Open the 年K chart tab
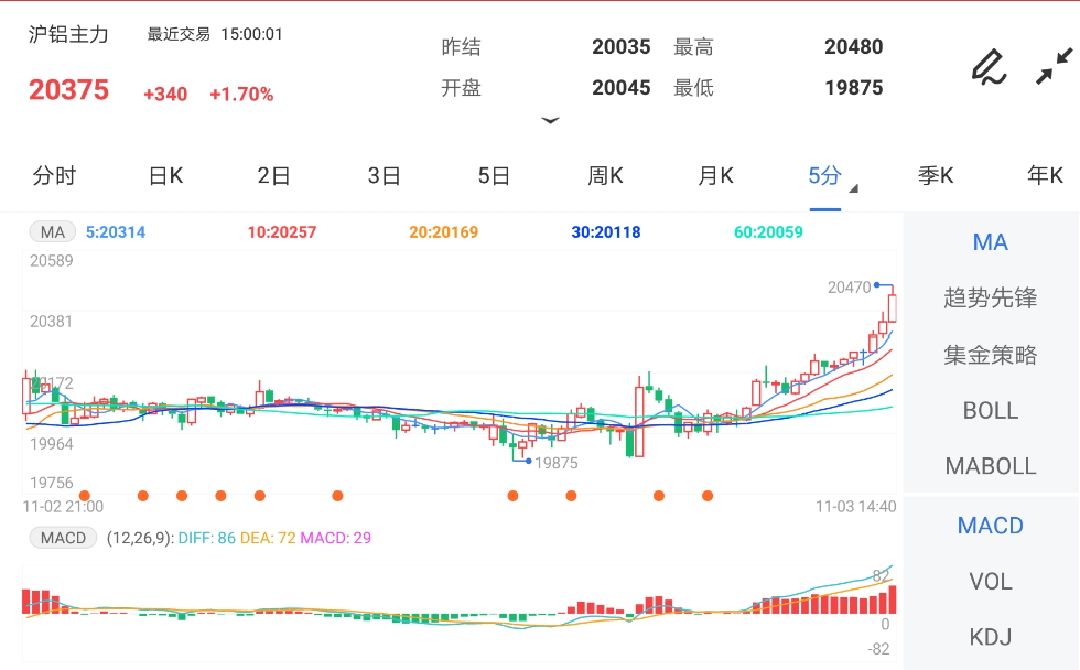Viewport: 1080px width, 670px height. [1045, 176]
